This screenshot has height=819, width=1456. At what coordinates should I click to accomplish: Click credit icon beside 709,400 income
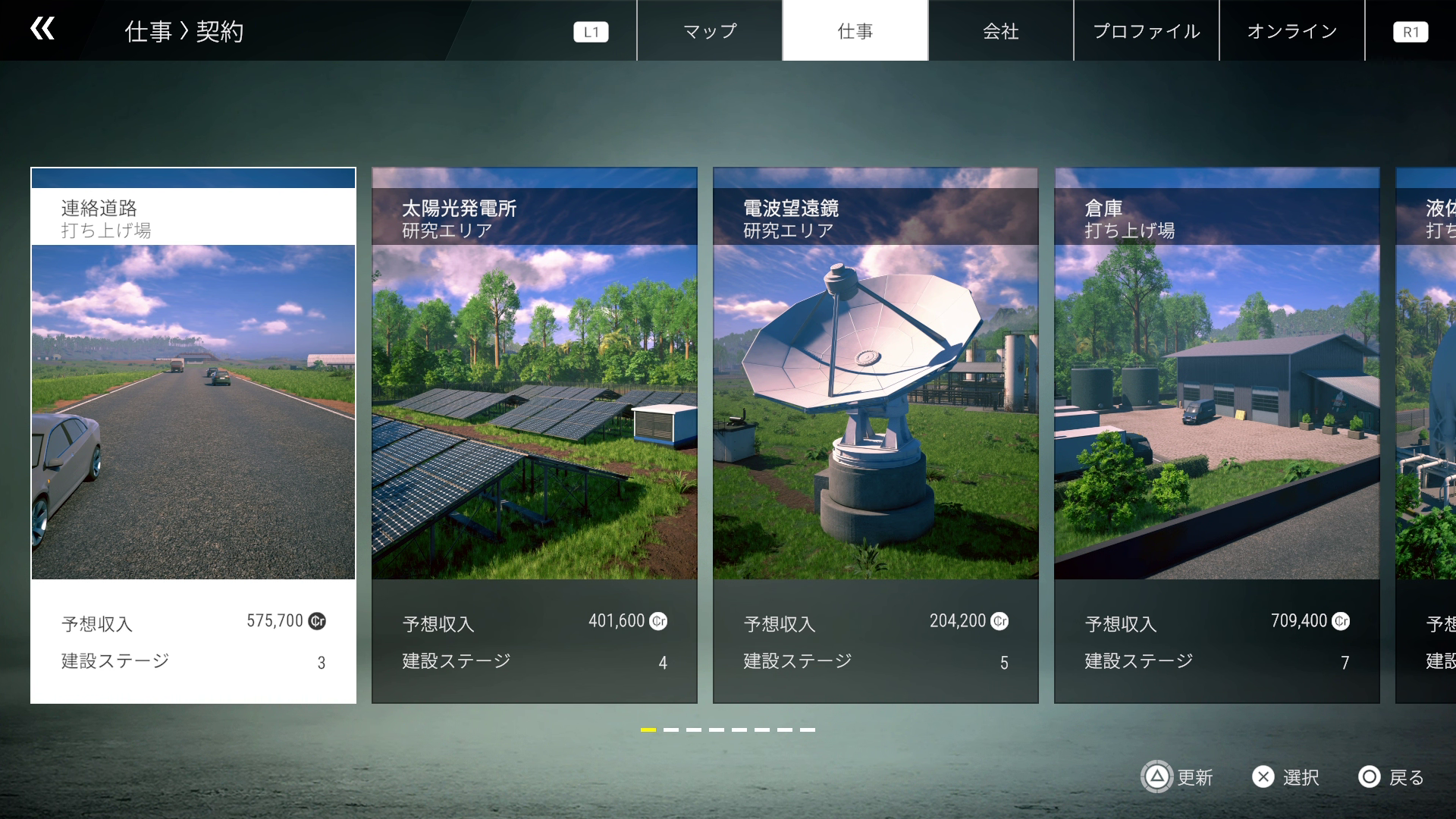[1341, 621]
